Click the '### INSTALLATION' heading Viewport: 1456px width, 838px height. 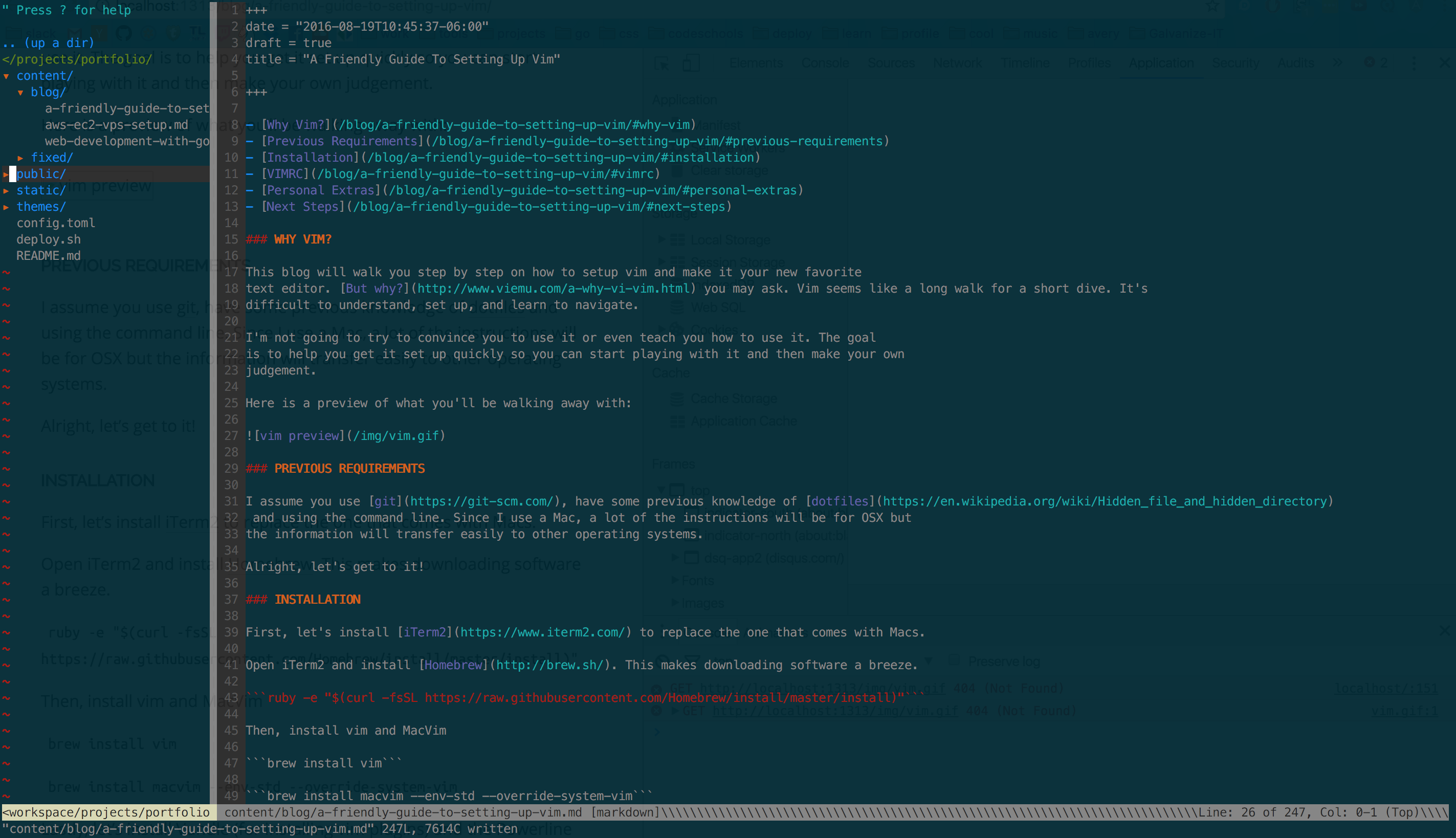tap(303, 600)
